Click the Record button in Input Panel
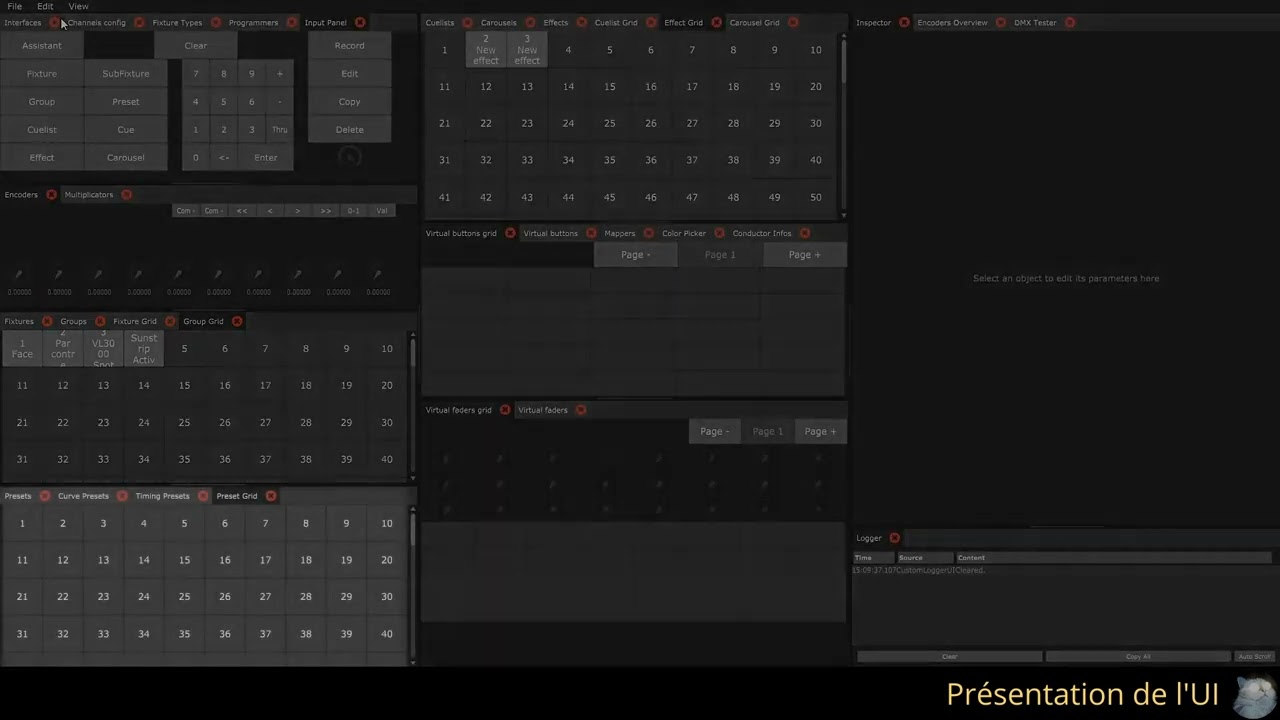 (x=349, y=45)
